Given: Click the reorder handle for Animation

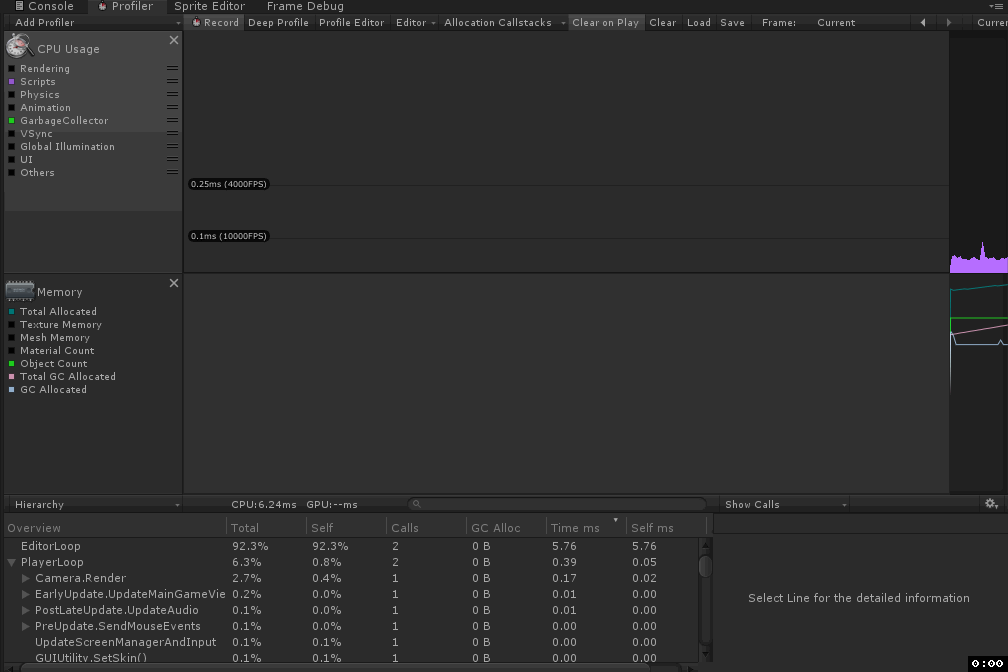Looking at the screenshot, I should point(172,107).
